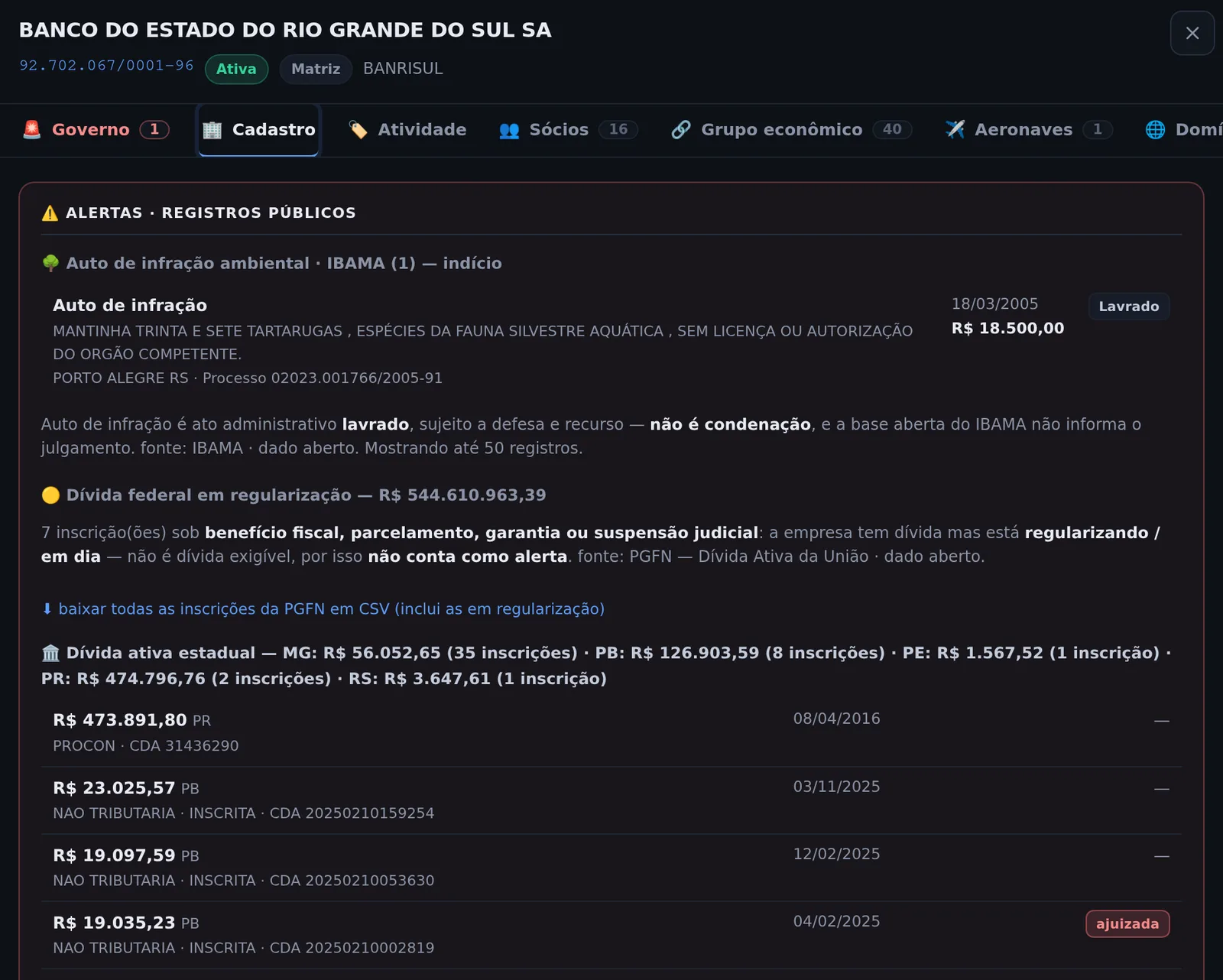This screenshot has height=980, width=1223.
Task: Click the warning triangle icon beside Alertas
Action: [50, 213]
